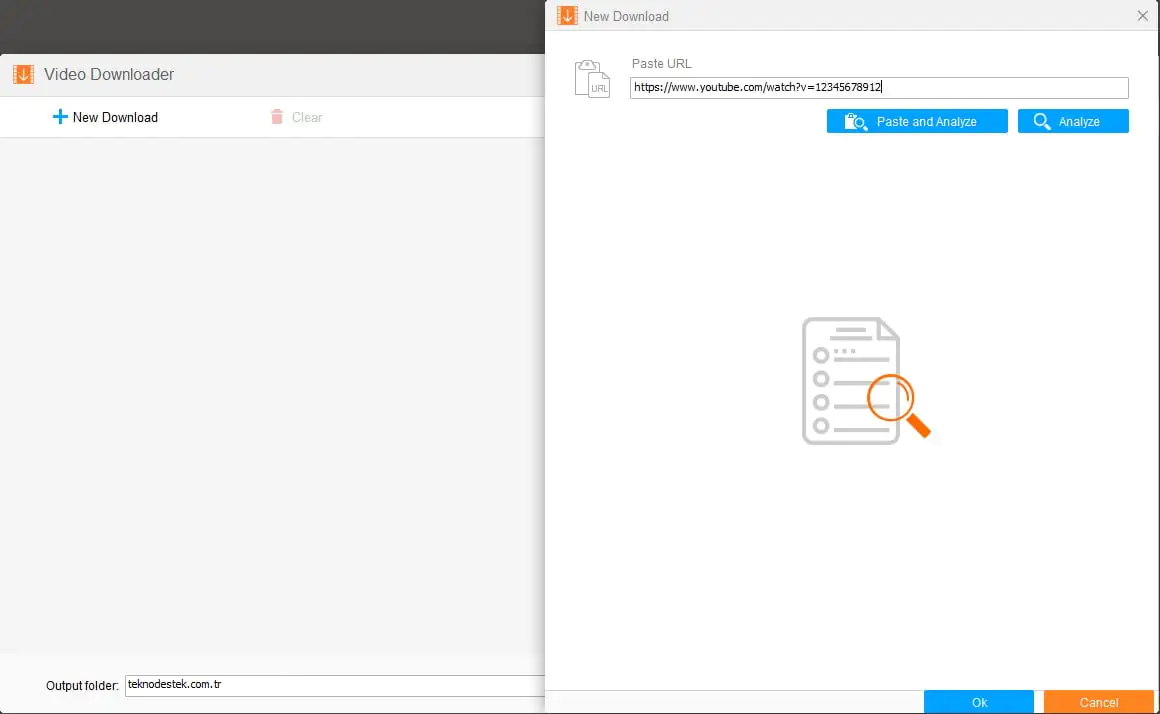This screenshot has height=714, width=1160.
Task: Click the document search placeholder illustration
Action: tap(866, 381)
